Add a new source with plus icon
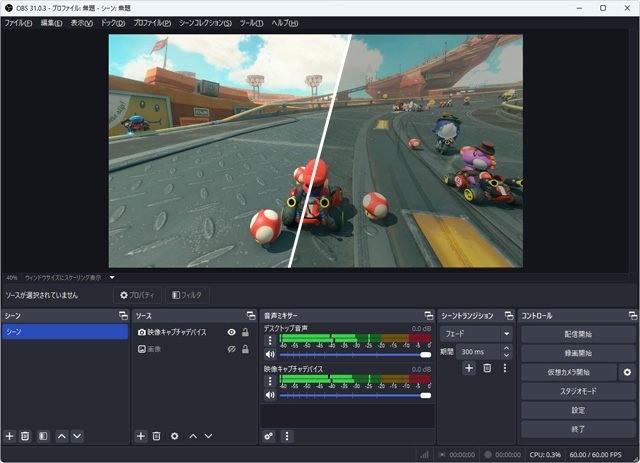640x463 pixels. (141, 436)
